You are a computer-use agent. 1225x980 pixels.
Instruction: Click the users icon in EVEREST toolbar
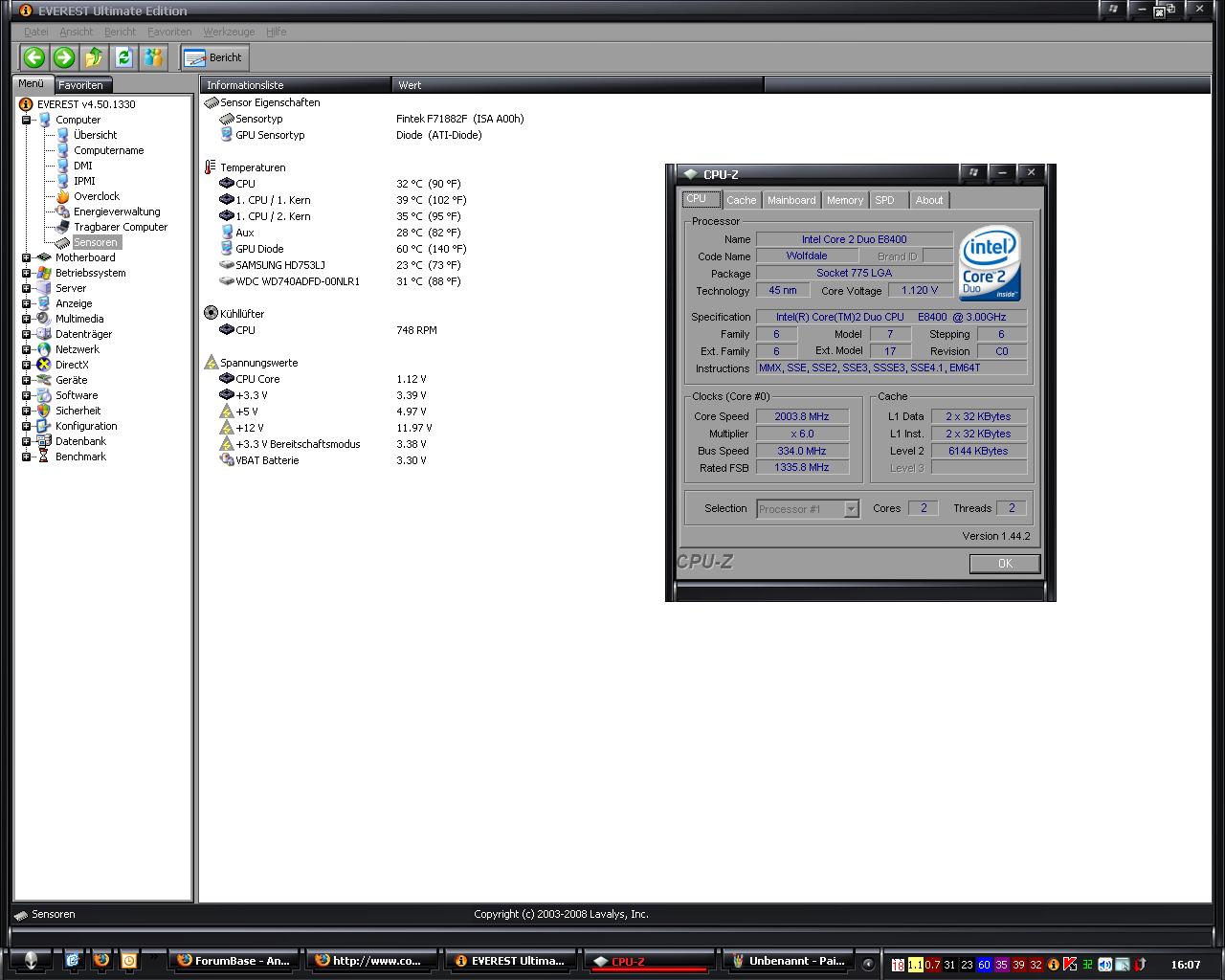point(153,57)
